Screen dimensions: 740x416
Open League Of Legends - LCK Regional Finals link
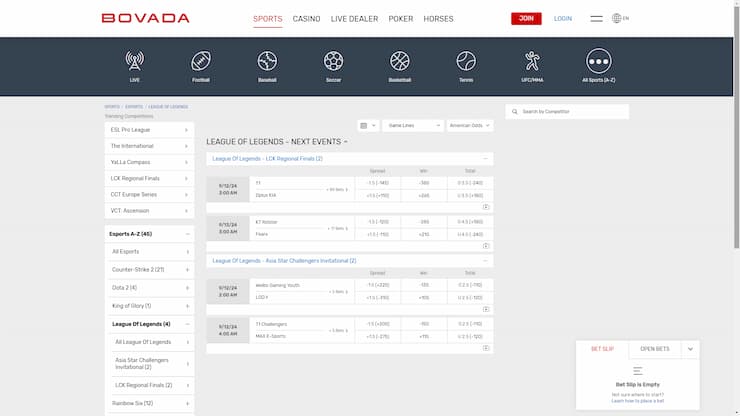pos(268,159)
